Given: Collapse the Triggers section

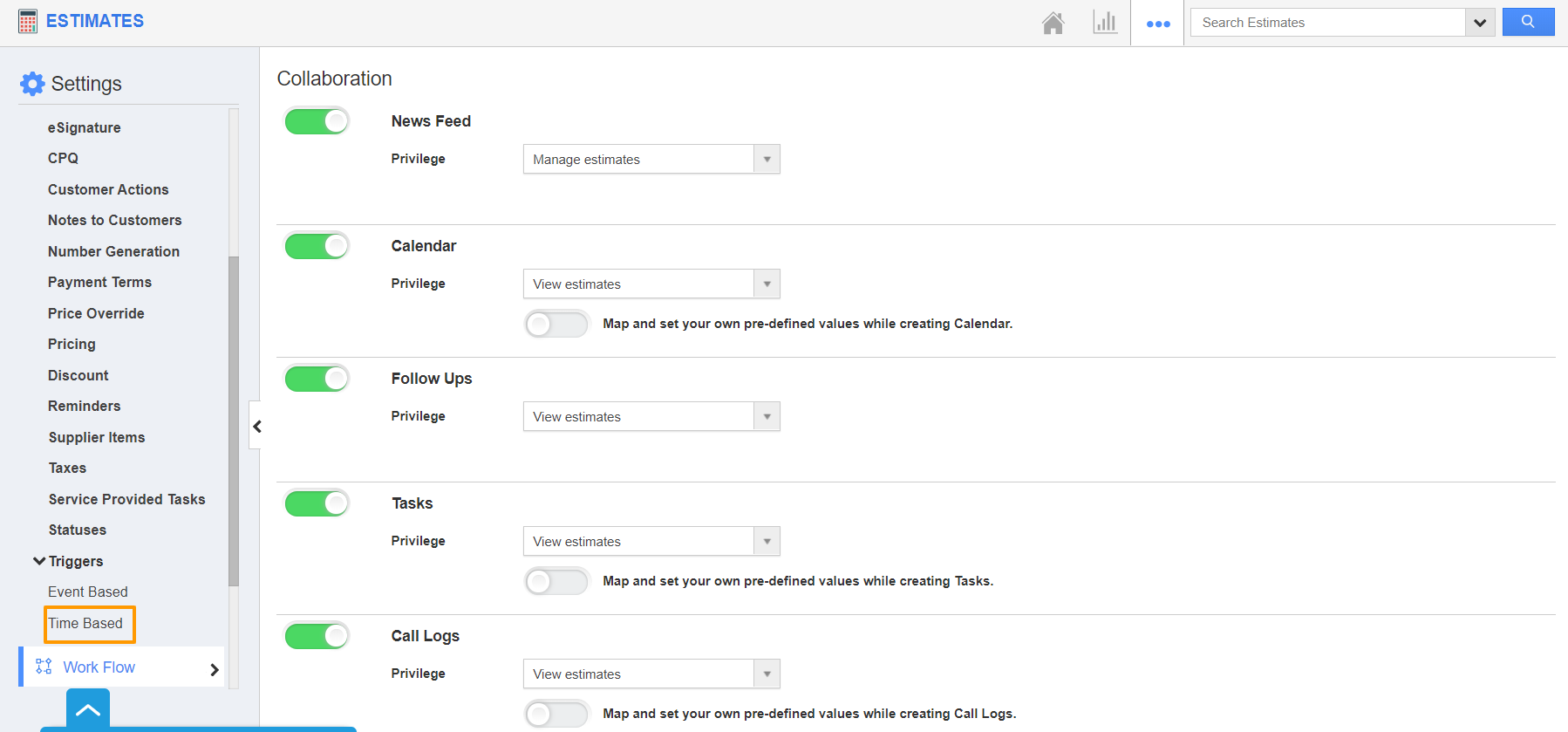Looking at the screenshot, I should point(39,561).
